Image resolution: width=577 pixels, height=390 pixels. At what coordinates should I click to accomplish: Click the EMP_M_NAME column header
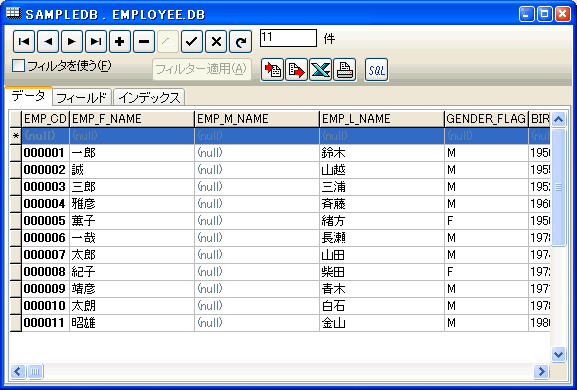(256, 119)
